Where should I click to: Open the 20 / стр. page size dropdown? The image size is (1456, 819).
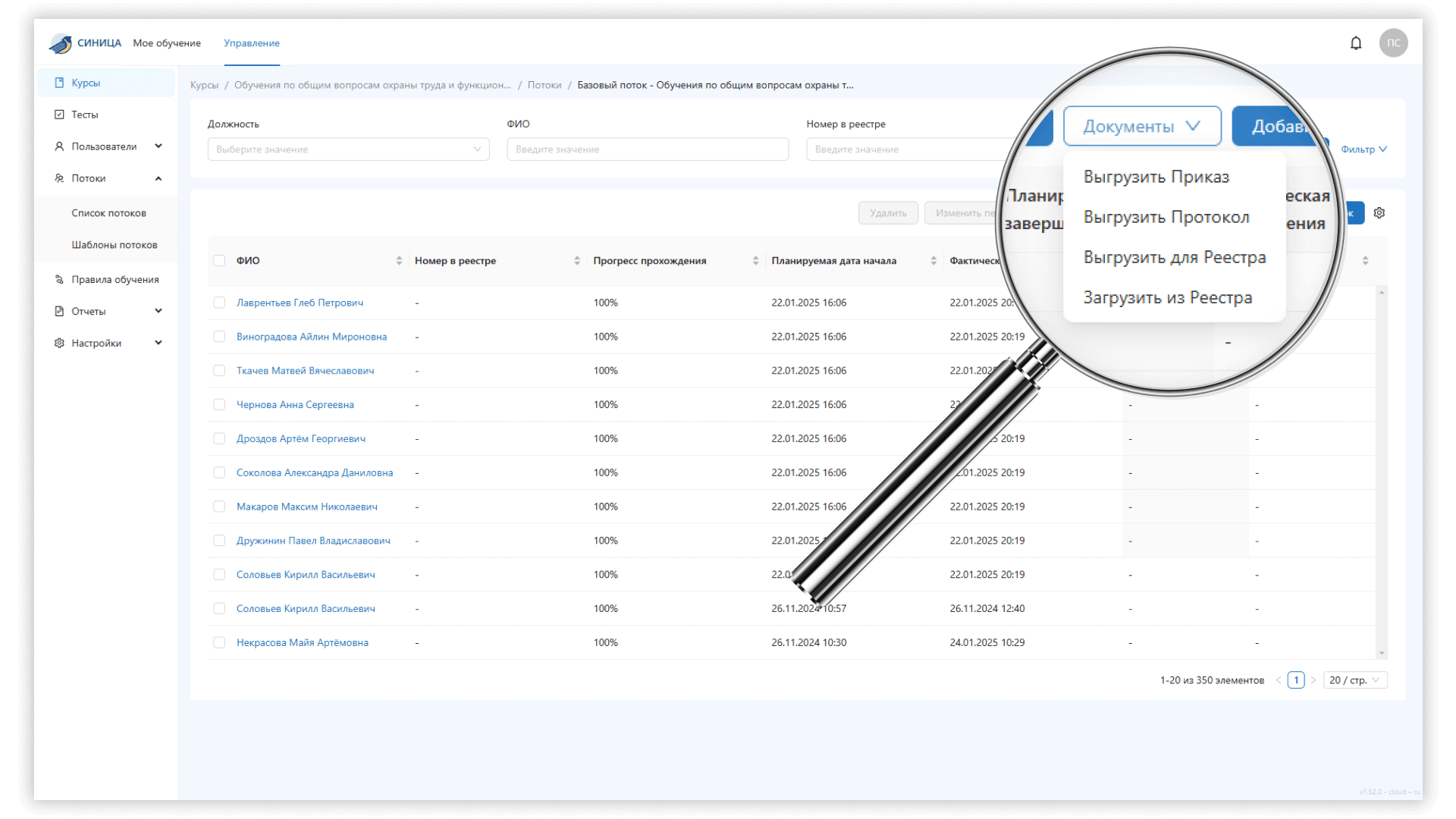click(1354, 680)
